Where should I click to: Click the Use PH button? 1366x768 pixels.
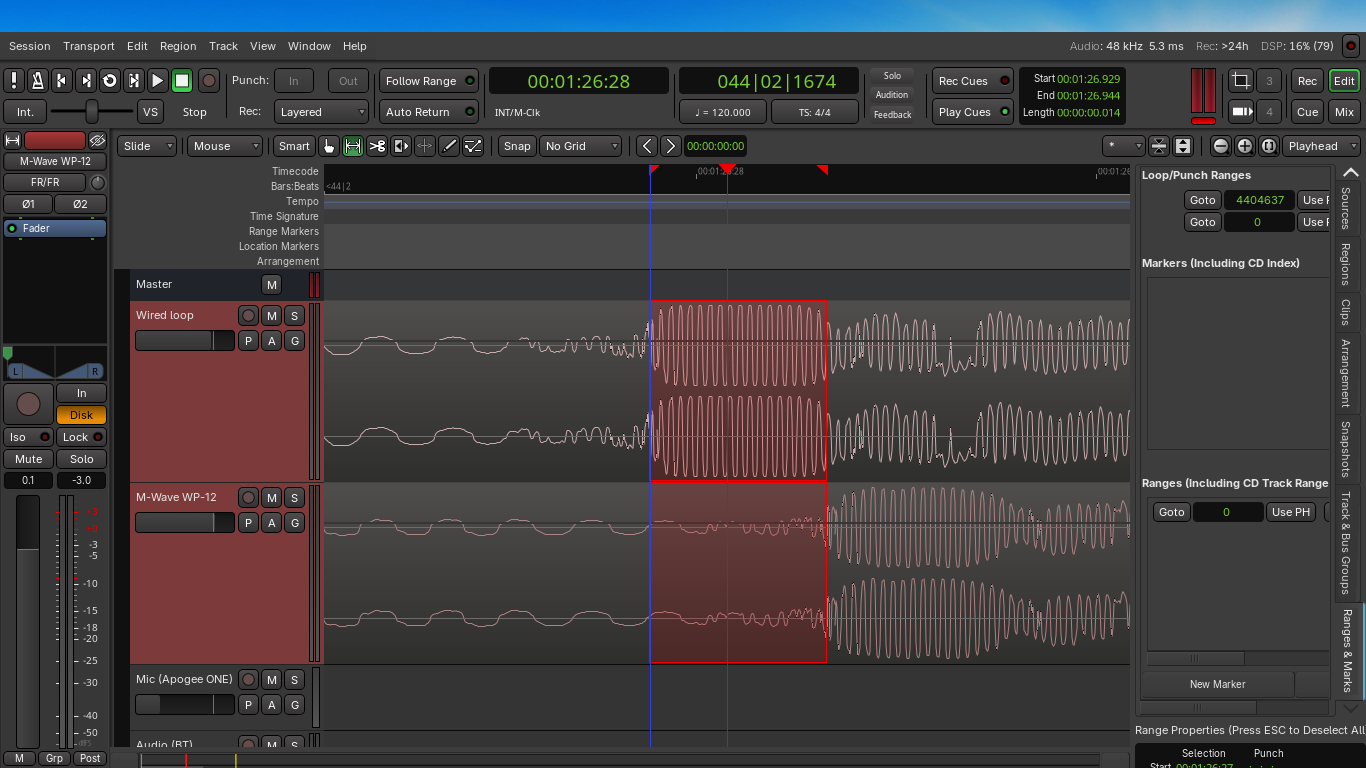(1290, 512)
